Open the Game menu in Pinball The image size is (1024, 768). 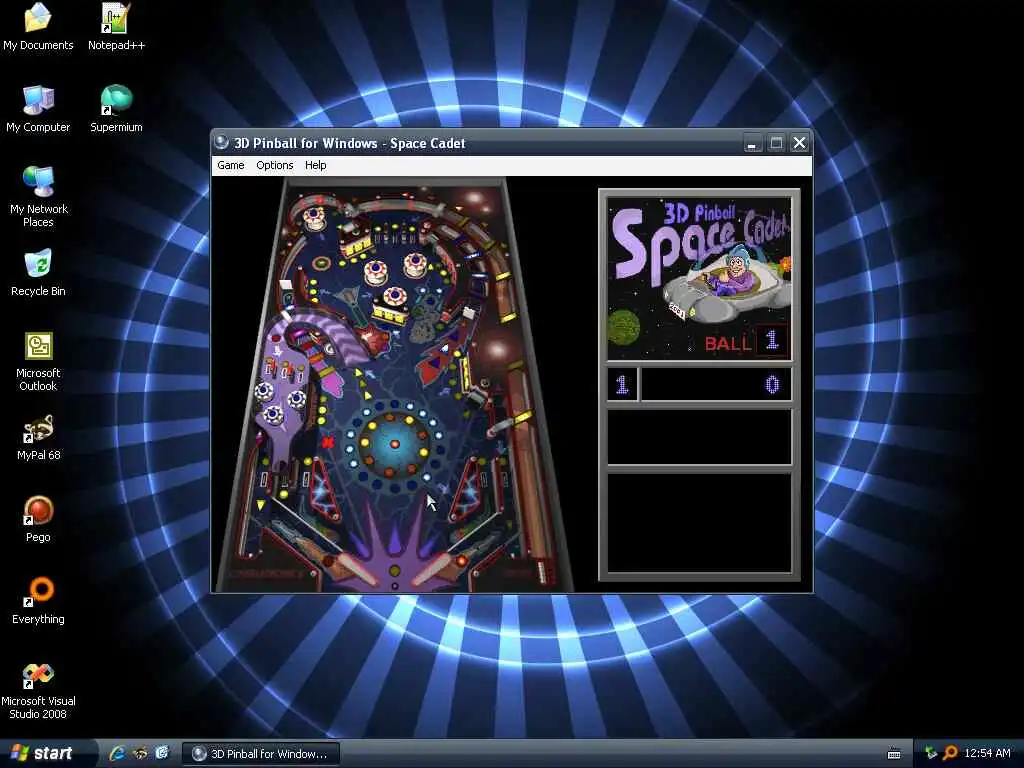(x=231, y=165)
